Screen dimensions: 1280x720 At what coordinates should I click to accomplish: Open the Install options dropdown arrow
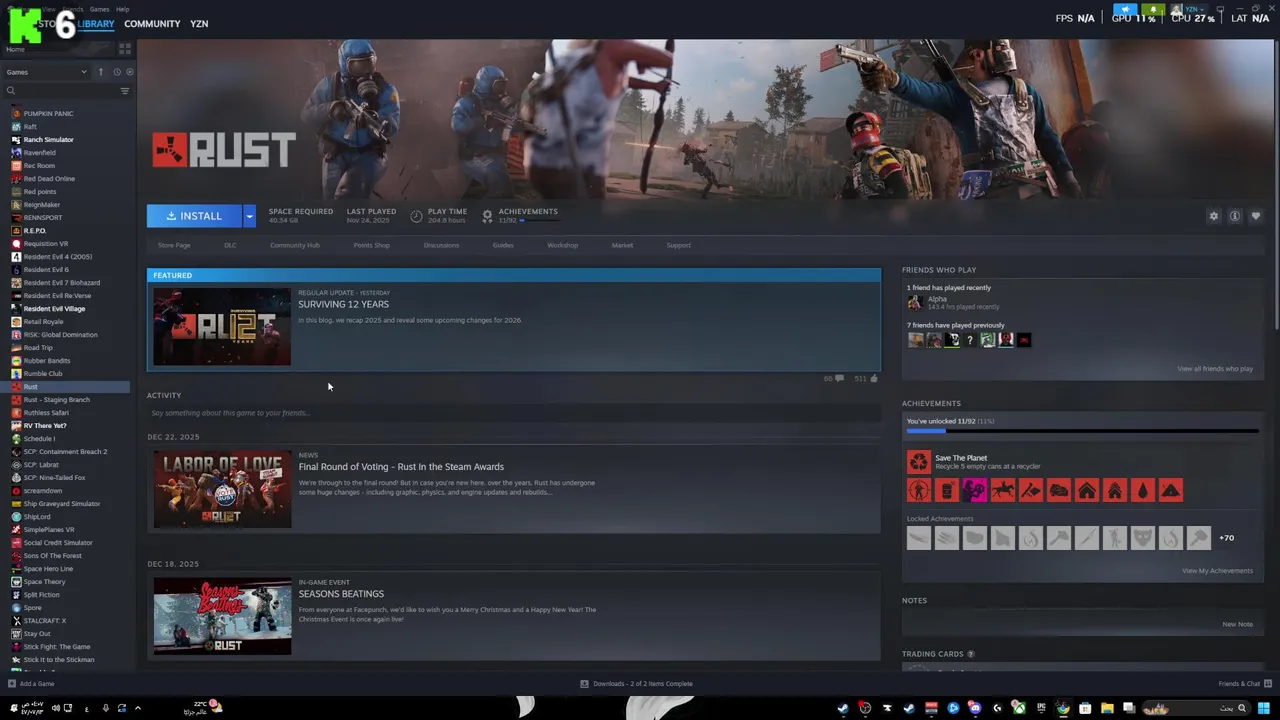tap(249, 216)
